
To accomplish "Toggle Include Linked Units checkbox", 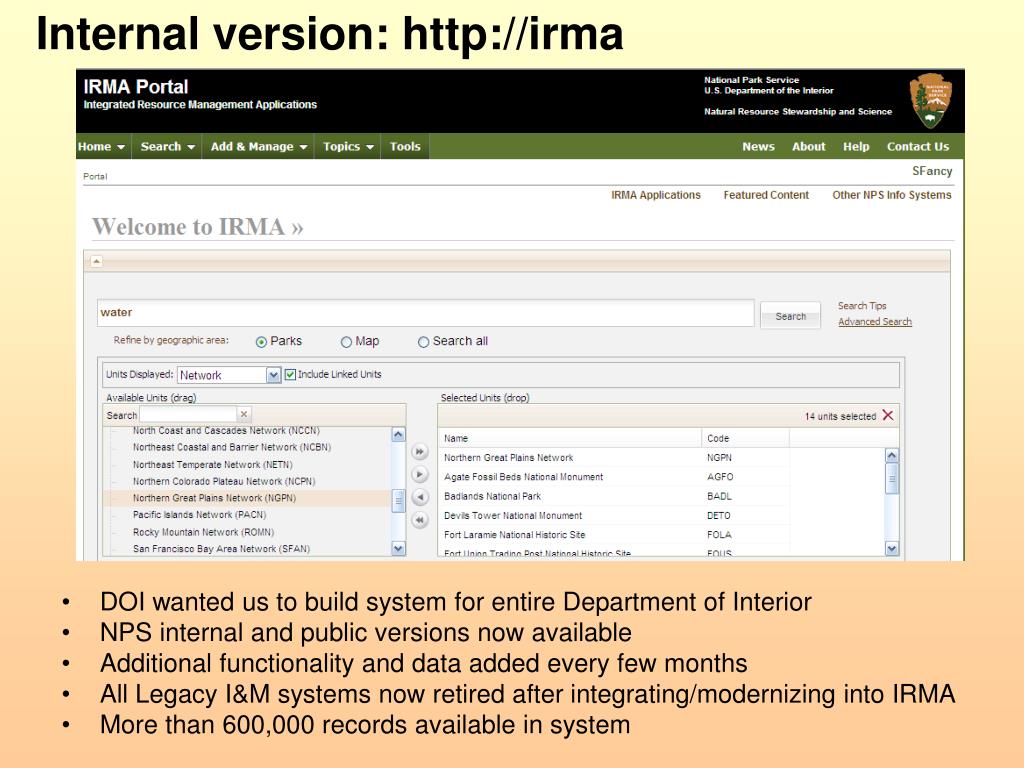I will 291,374.
